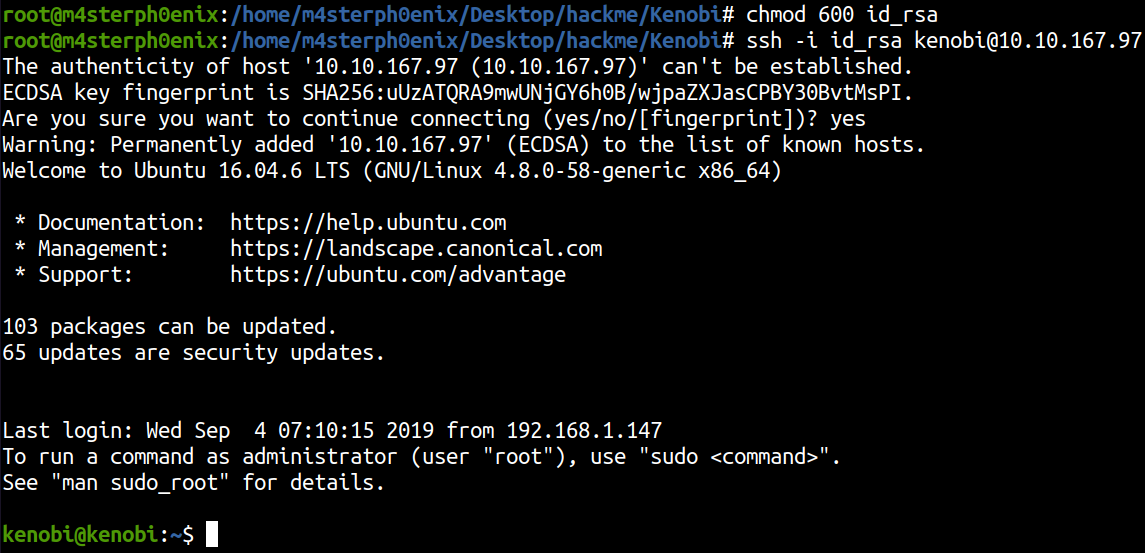
Task: Open the landscape.canonical.com management link
Action: click(x=416, y=248)
